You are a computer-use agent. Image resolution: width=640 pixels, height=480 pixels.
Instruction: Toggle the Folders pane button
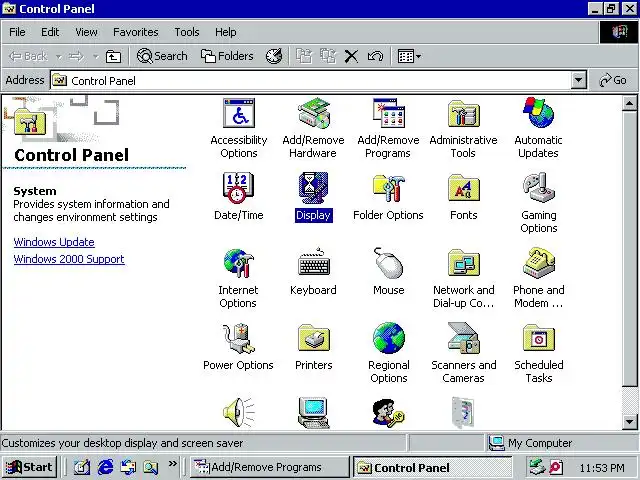click(x=227, y=56)
